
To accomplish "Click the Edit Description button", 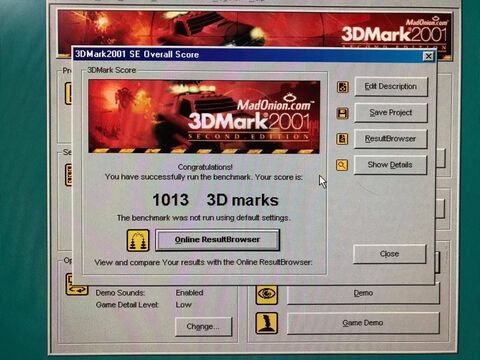I will click(x=390, y=87).
